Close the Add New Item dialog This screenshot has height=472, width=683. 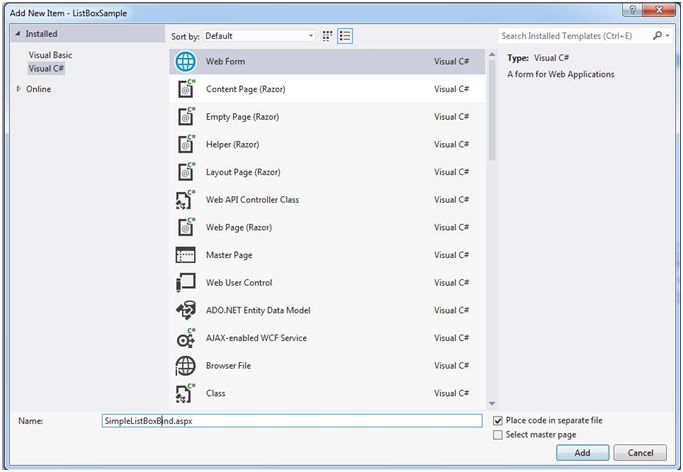tap(659, 10)
